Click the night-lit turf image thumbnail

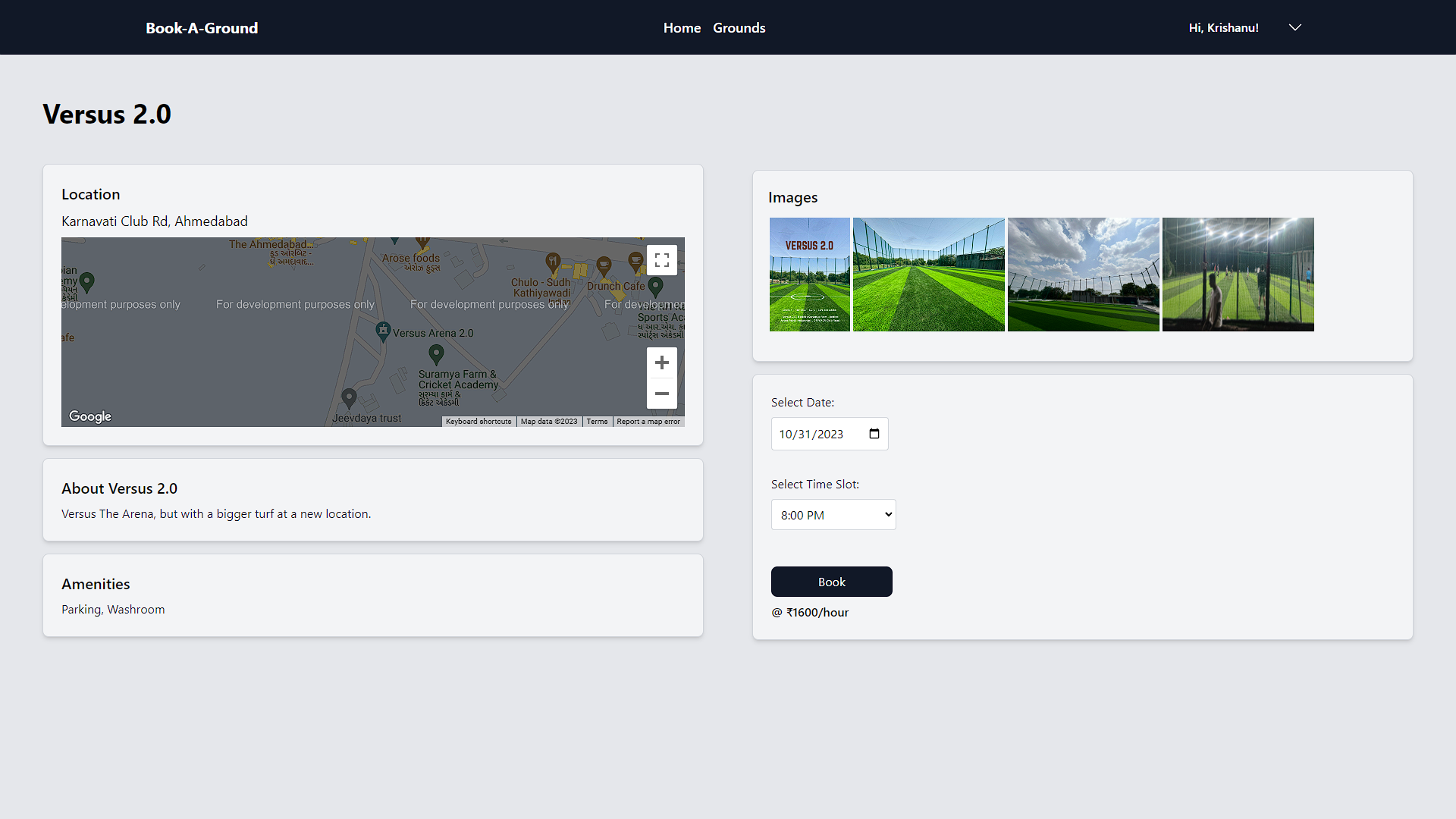pyautogui.click(x=1238, y=274)
